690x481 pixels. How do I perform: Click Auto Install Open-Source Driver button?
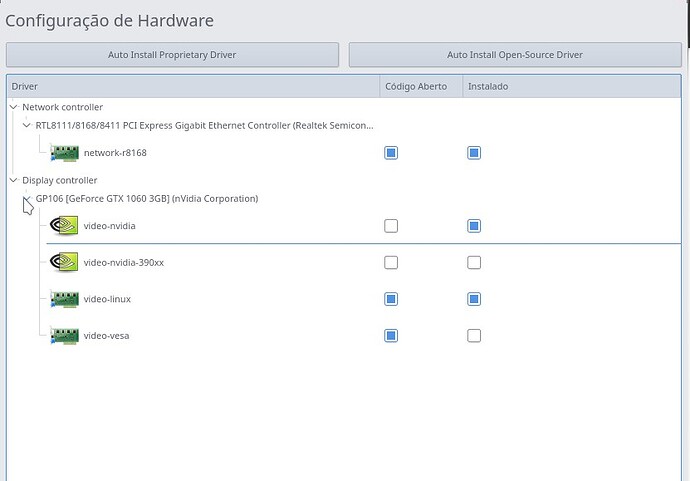coord(514,55)
